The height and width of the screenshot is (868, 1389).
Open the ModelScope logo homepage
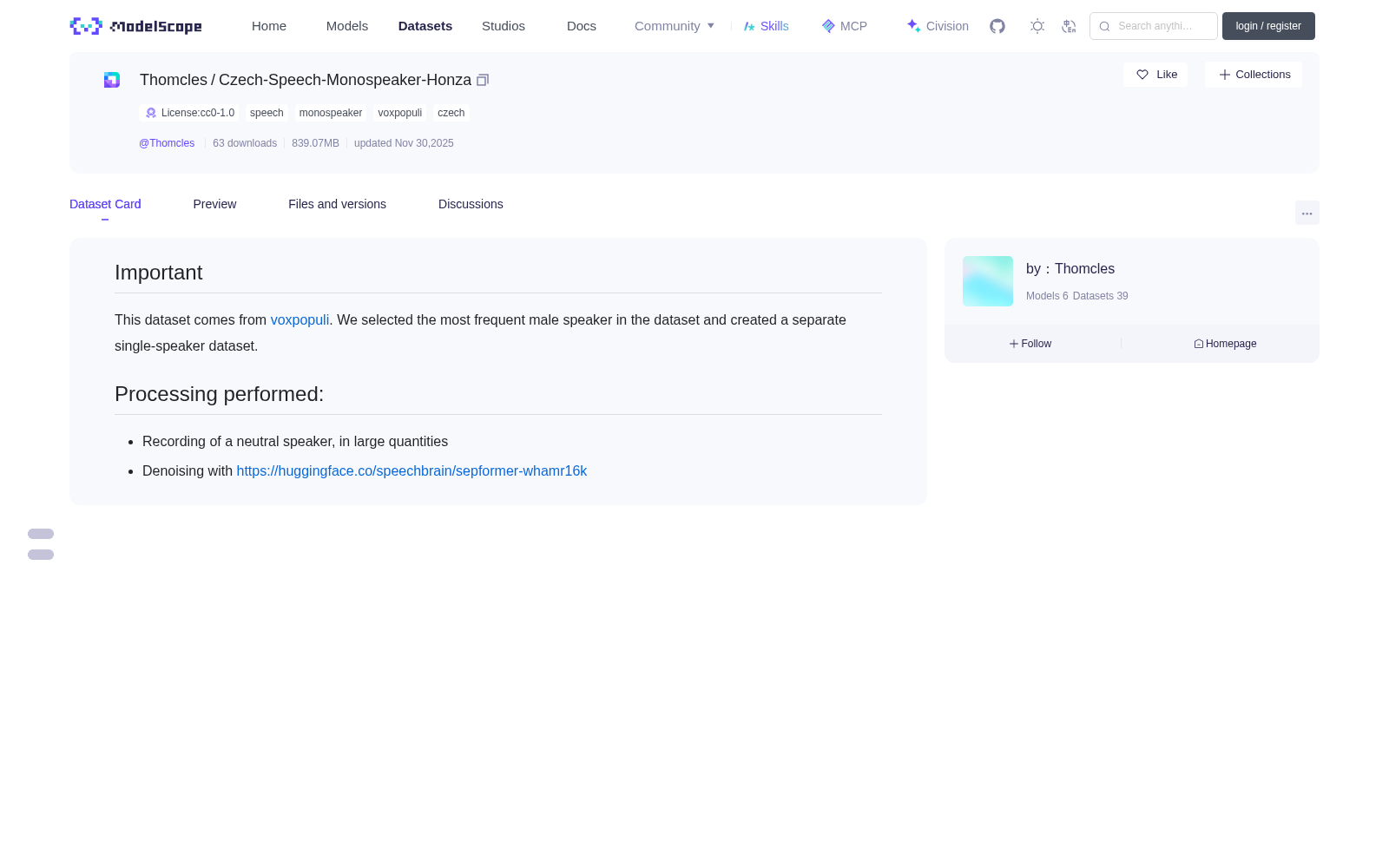tap(135, 26)
